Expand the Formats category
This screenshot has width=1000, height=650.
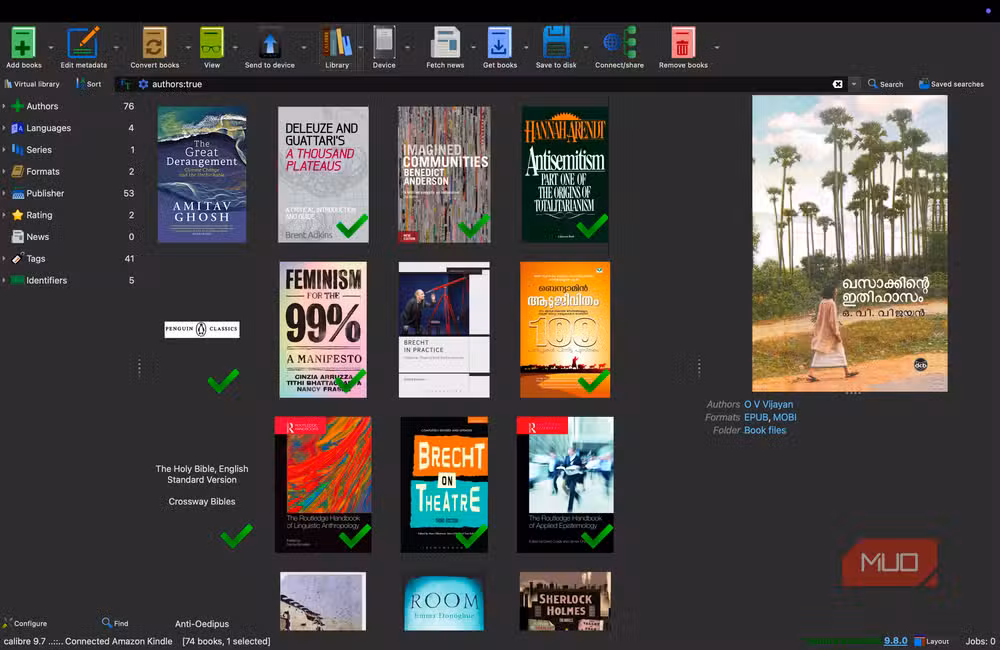point(4,171)
